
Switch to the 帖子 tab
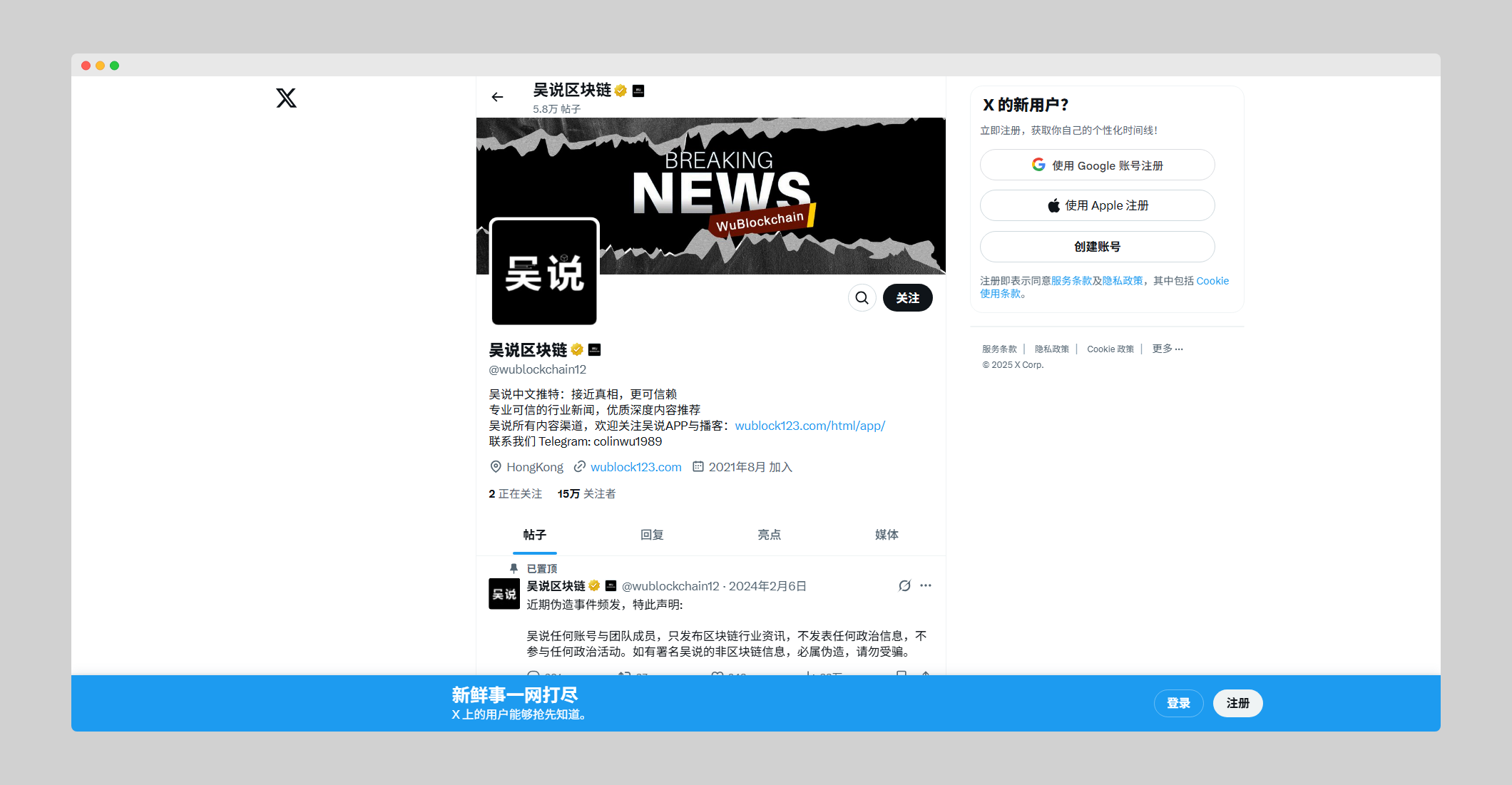535,535
